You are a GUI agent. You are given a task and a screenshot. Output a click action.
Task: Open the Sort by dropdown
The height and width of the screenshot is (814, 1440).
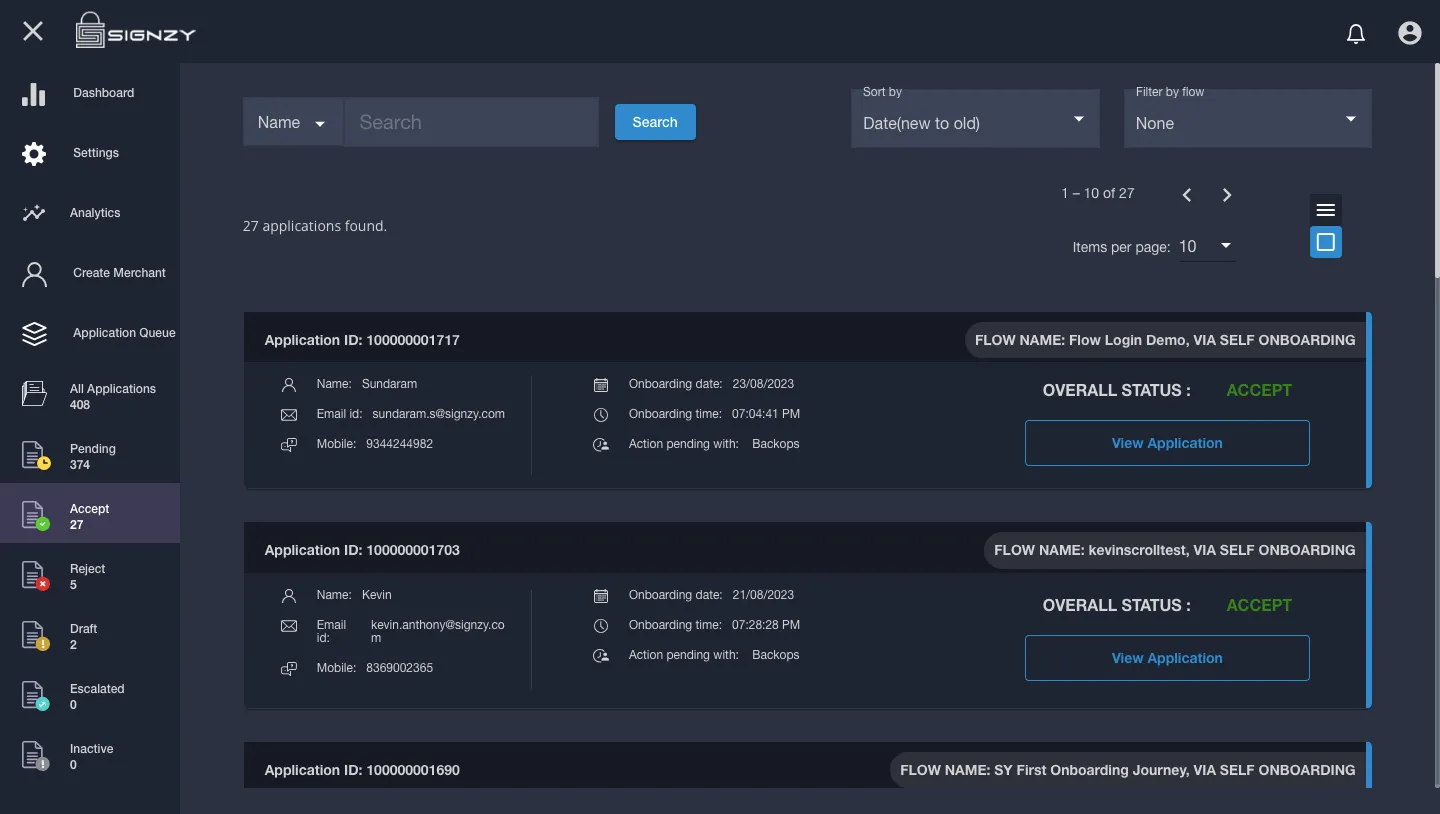point(975,118)
